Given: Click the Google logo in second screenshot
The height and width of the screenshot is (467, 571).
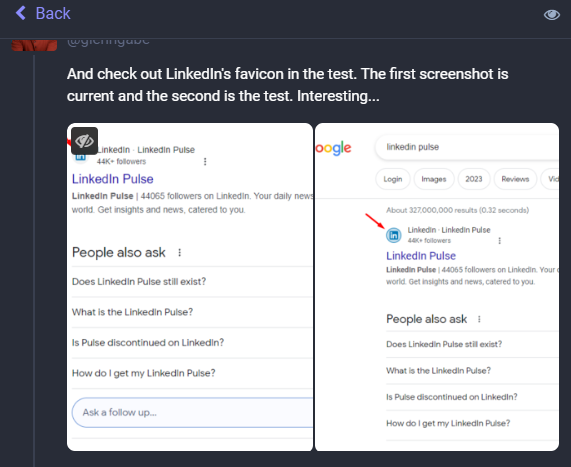Looking at the screenshot, I should [333, 148].
